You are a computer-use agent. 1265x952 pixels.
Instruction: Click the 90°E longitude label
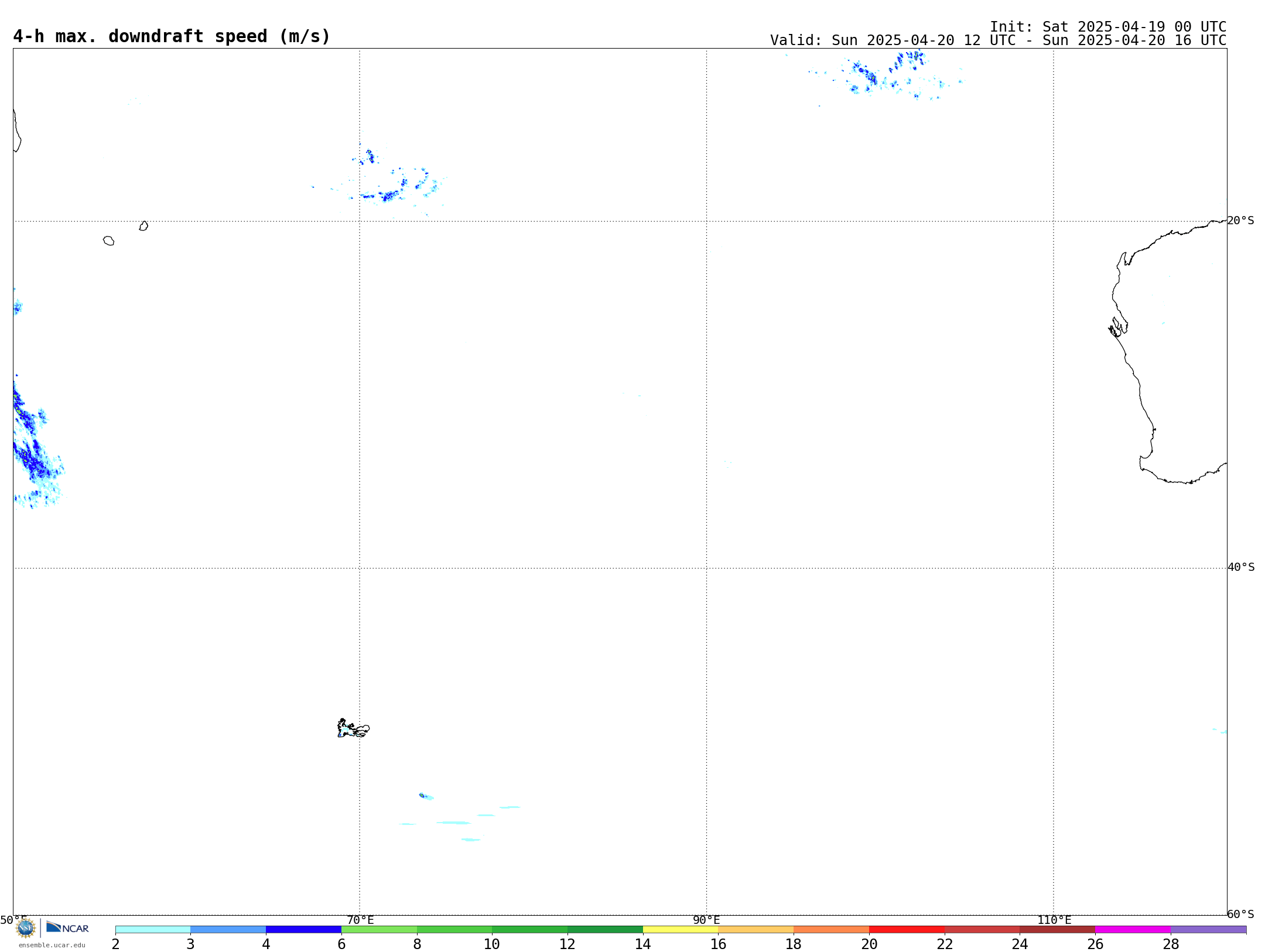(706, 920)
